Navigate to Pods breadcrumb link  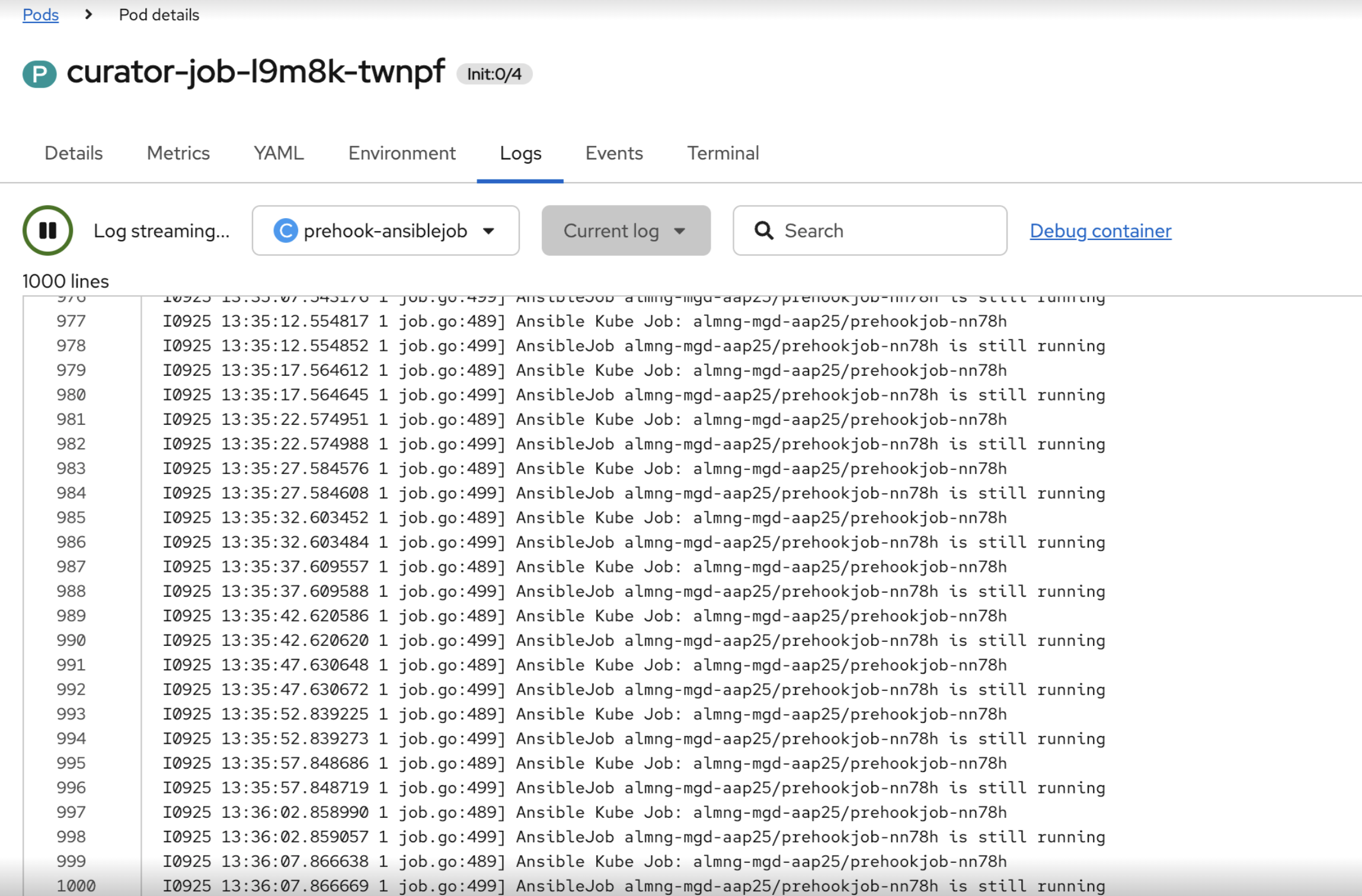pyautogui.click(x=40, y=14)
